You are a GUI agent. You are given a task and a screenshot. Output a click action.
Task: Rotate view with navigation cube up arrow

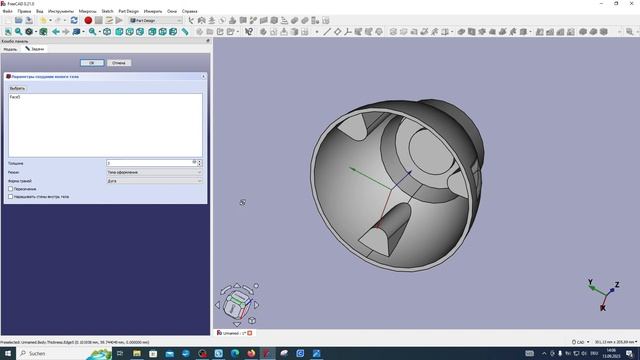(x=237, y=286)
